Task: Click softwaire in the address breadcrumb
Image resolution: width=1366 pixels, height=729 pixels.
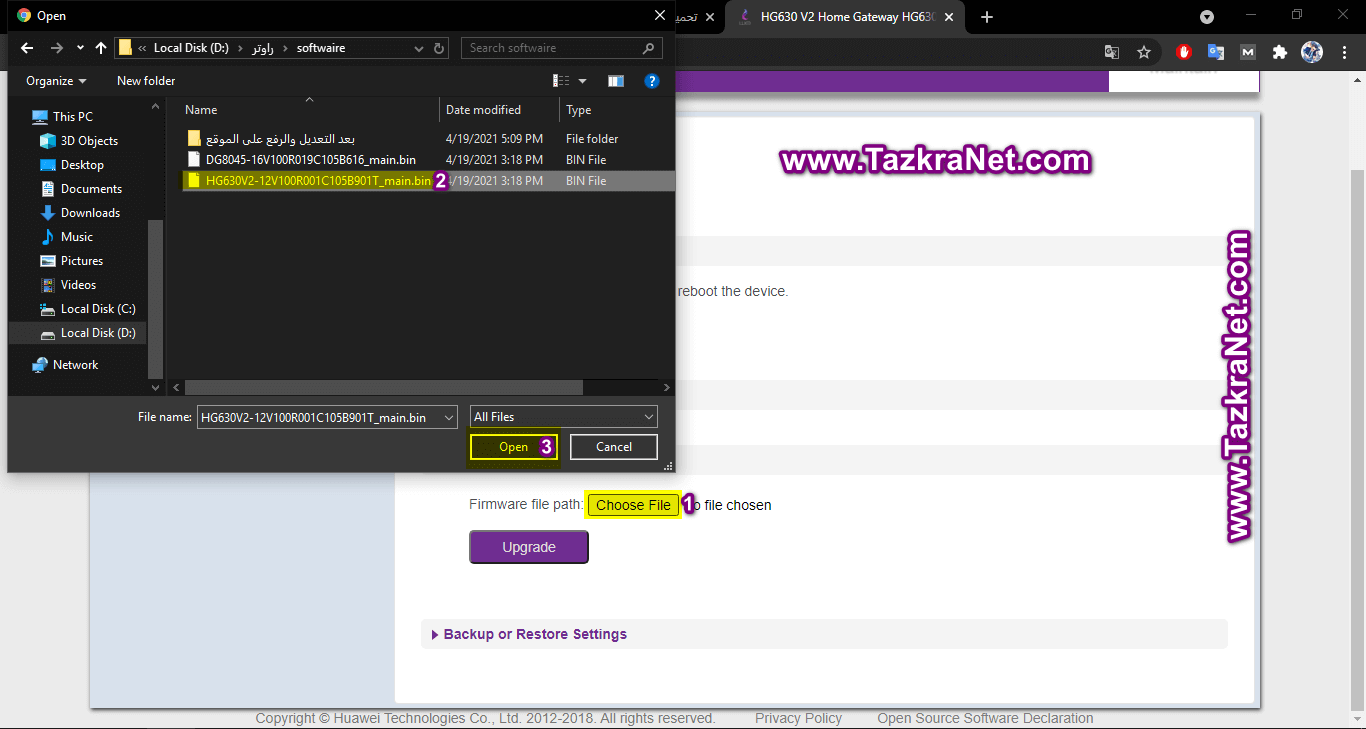Action: pos(321,48)
